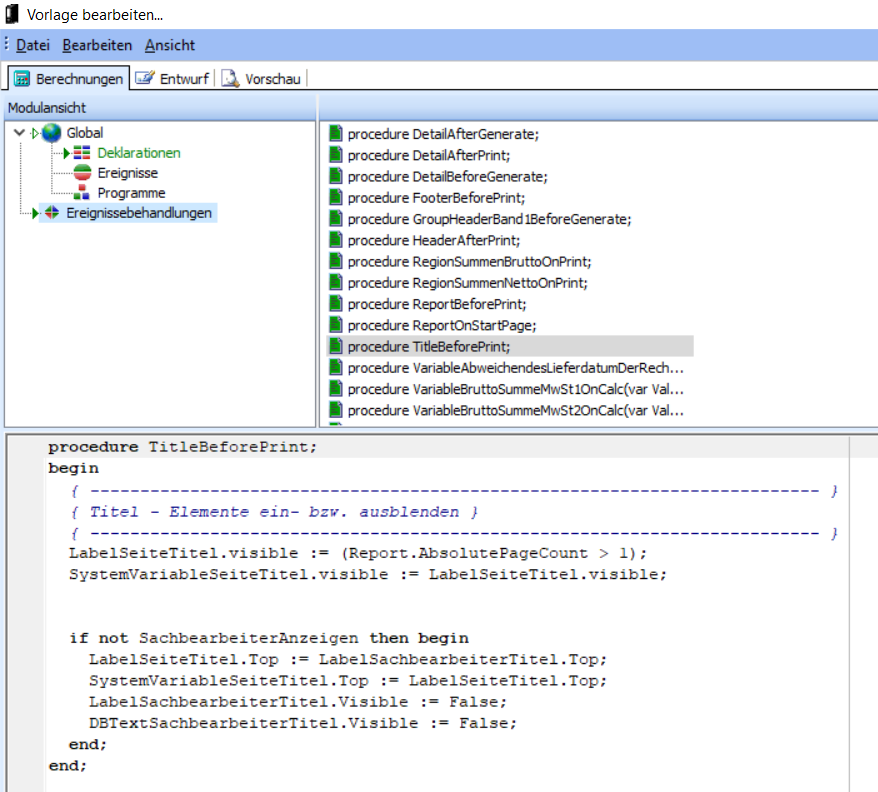Select procedure RegionSummenNettoOnPrint
This screenshot has width=878, height=792.
pos(468,283)
